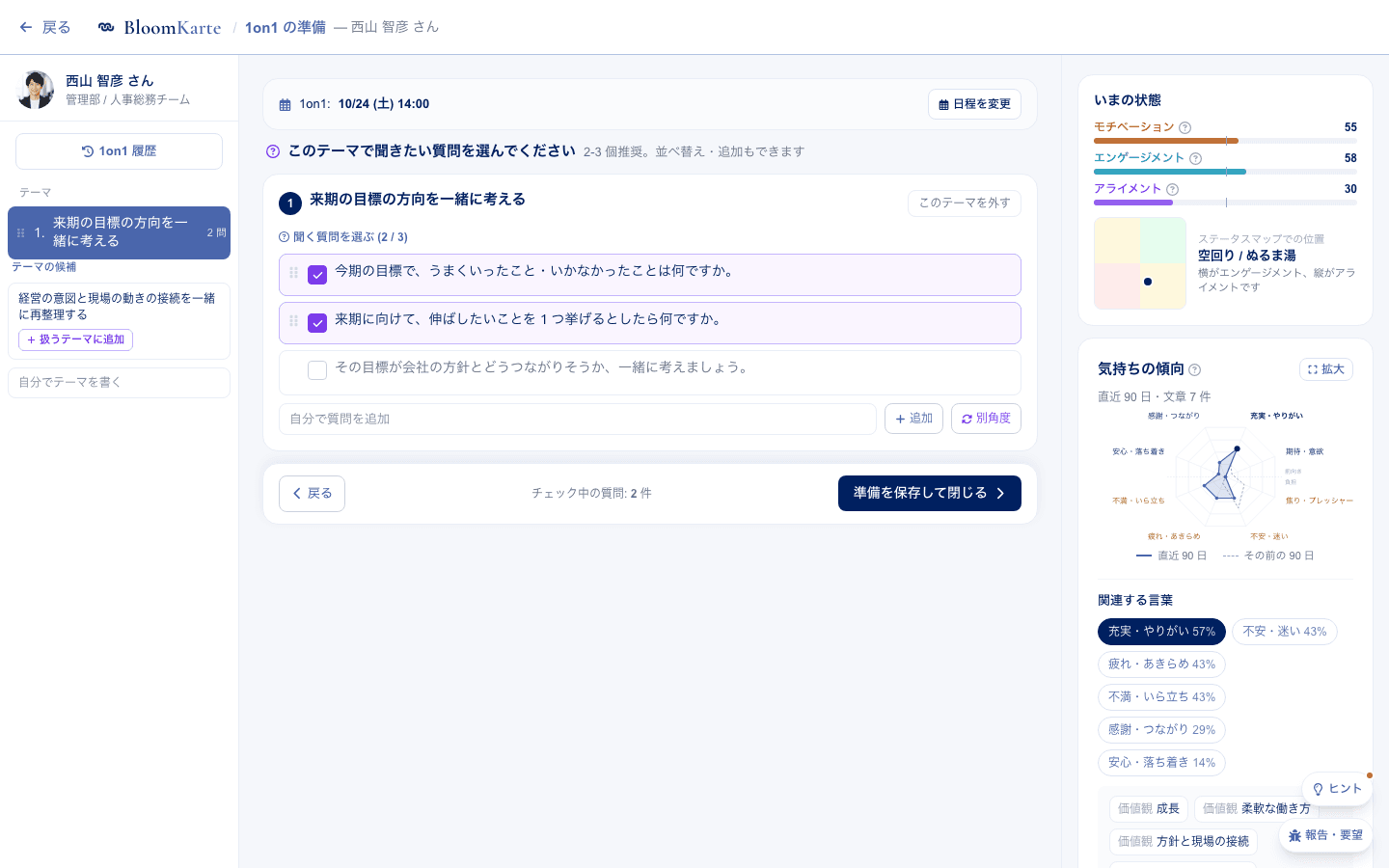Uncheck the question 今期の目標で、うまくいったこと
1389x868 pixels.
tap(317, 275)
